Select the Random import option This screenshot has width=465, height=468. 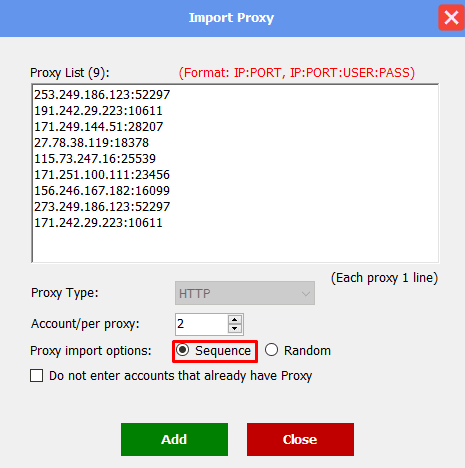(271, 350)
